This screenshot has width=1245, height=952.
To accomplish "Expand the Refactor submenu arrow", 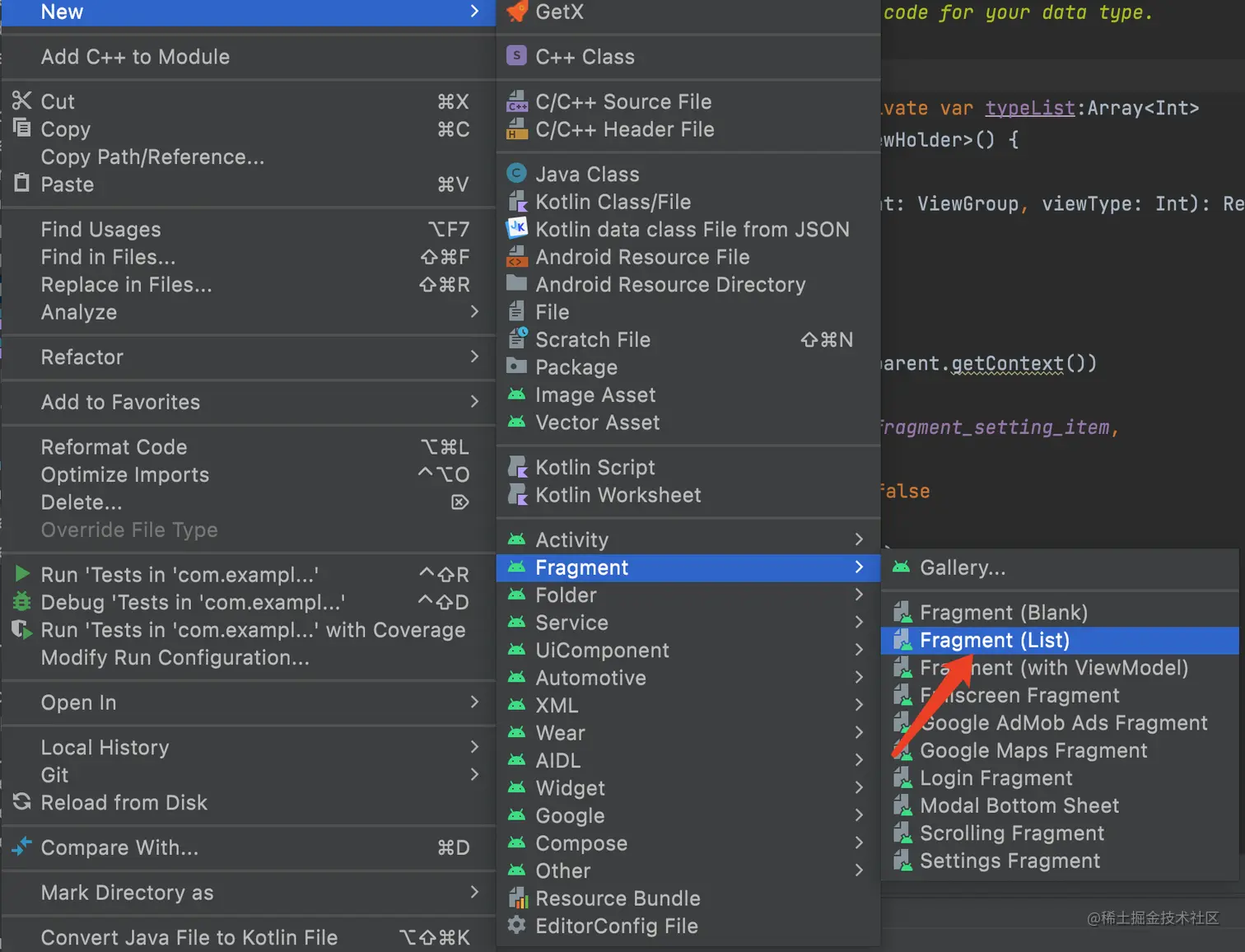I will (474, 357).
